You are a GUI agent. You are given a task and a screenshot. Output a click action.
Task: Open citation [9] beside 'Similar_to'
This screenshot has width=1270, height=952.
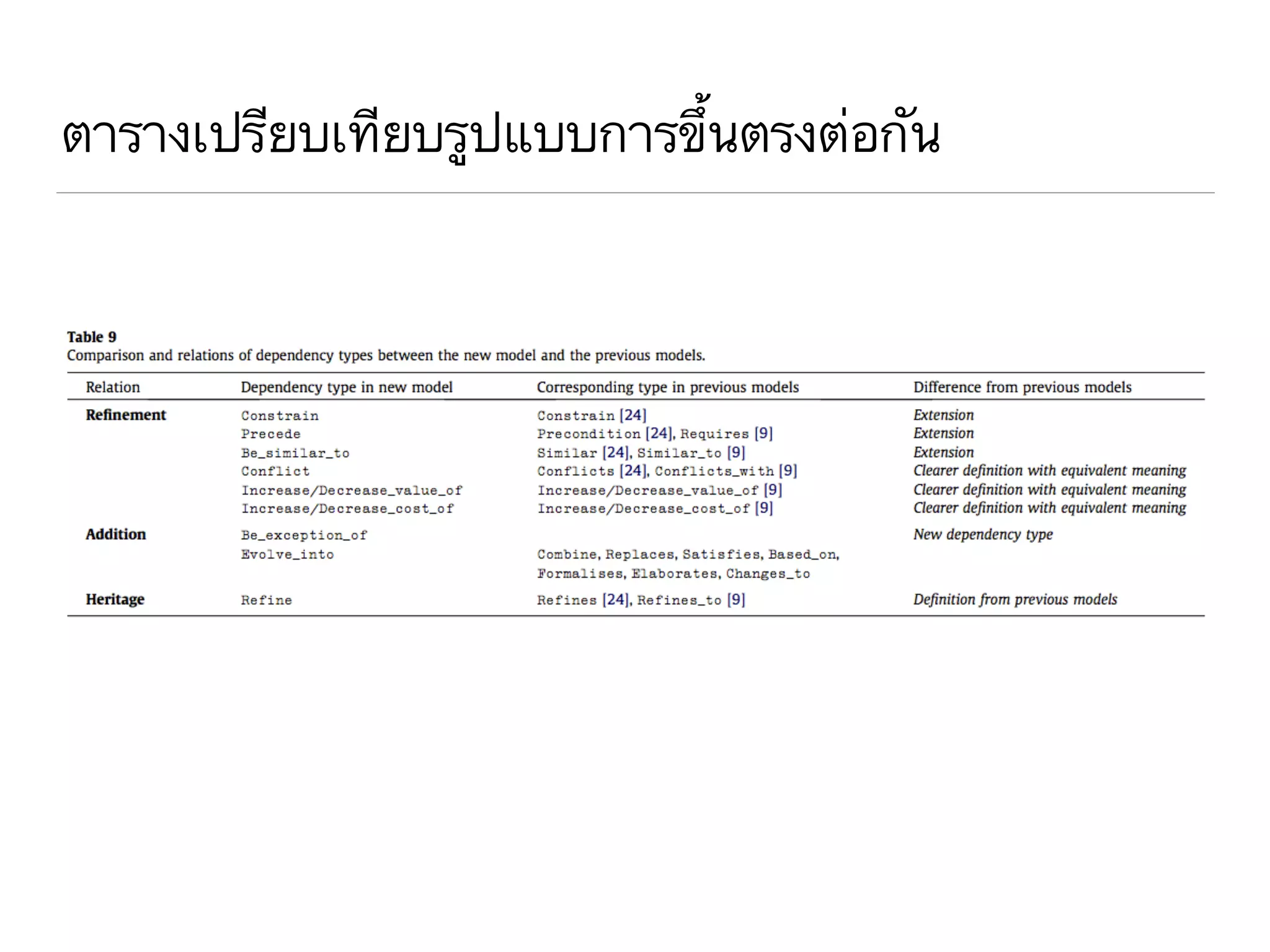point(736,452)
